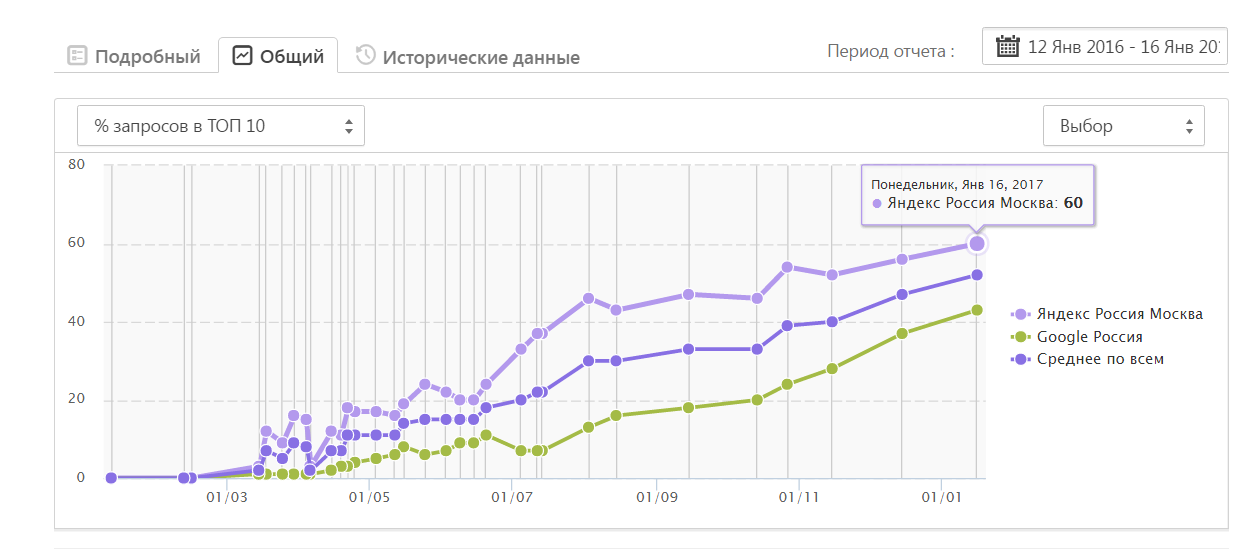Switch to the Подробный tab
1254x557 pixels.
pos(147,57)
